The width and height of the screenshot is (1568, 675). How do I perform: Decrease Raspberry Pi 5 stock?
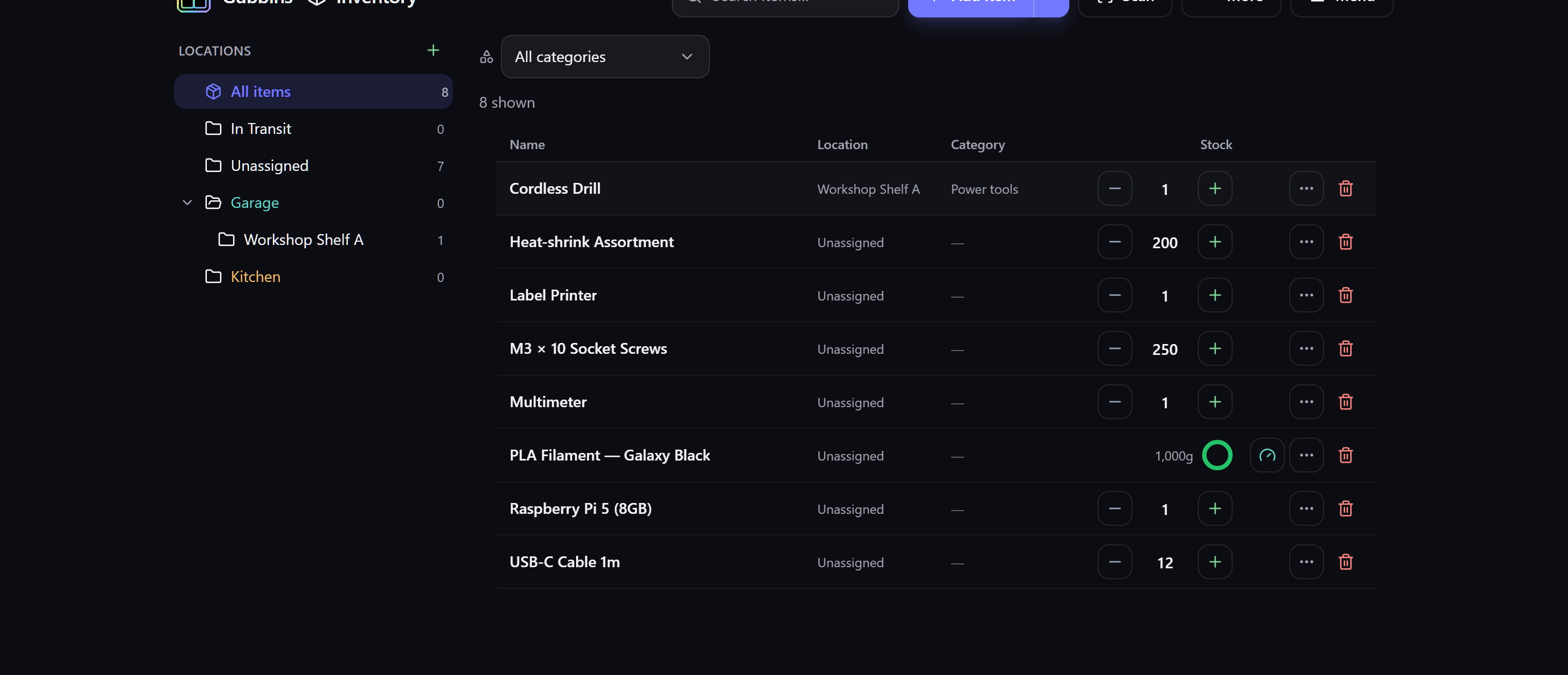pos(1114,509)
